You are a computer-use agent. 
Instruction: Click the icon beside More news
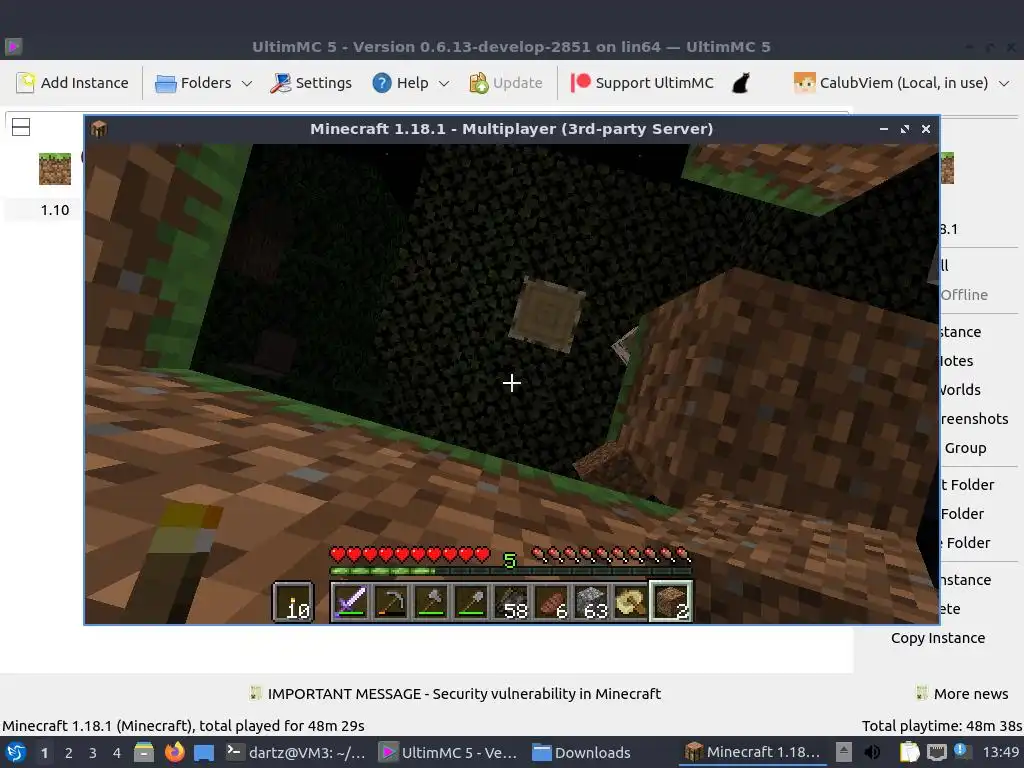[x=921, y=693]
